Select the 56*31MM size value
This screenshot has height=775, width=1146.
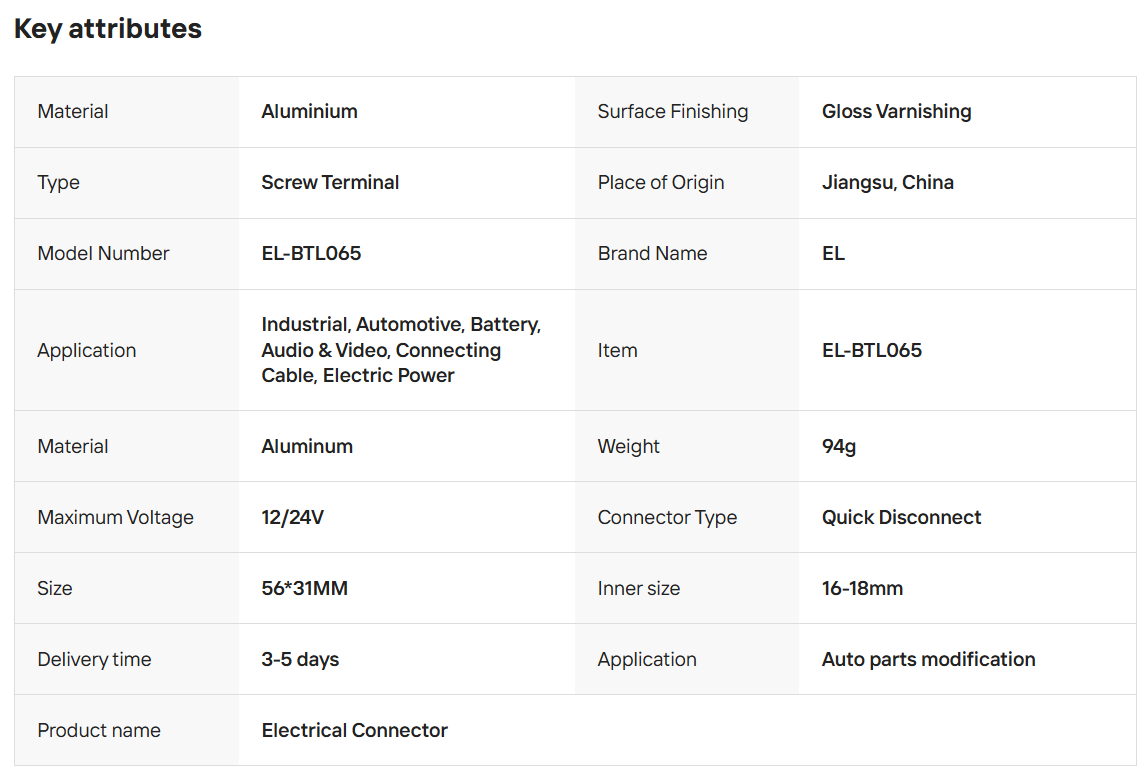tap(304, 589)
